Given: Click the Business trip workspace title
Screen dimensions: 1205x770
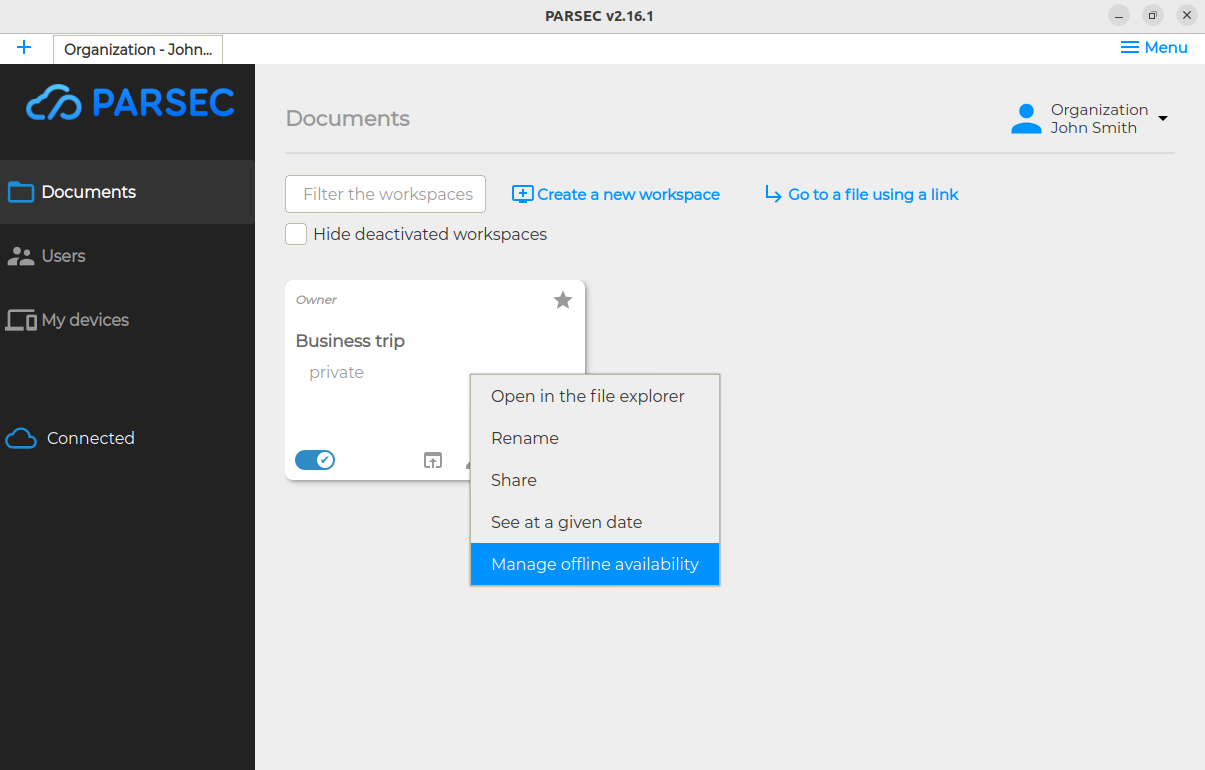Looking at the screenshot, I should click(x=350, y=341).
